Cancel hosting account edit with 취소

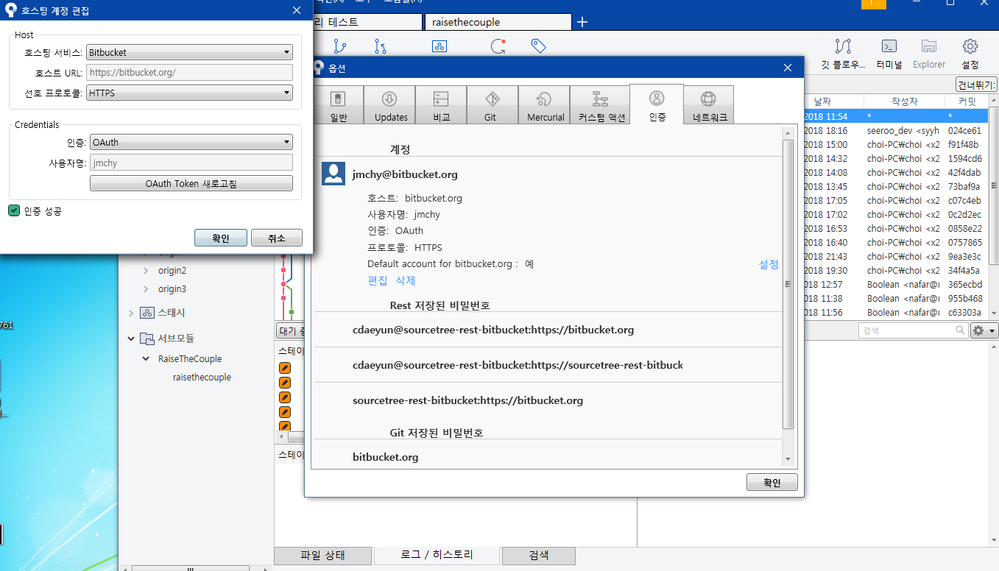(277, 238)
